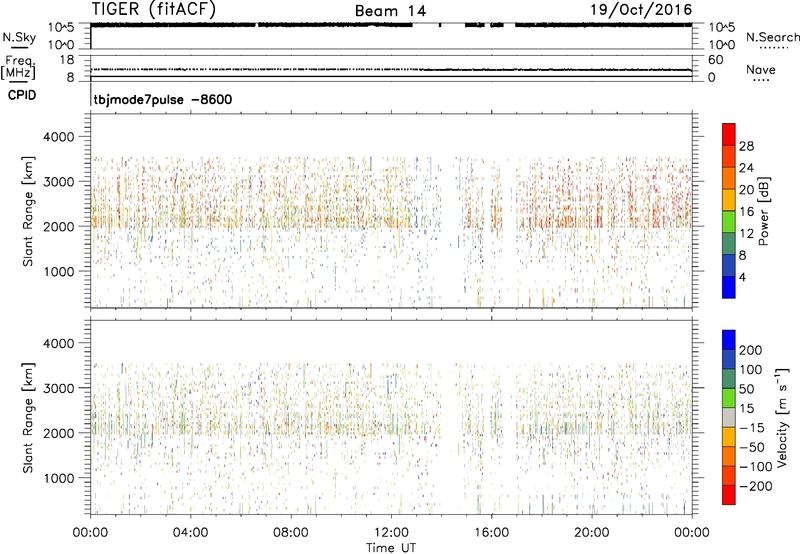Click the "-100" velocity color bar label
800x554 pixels.
pyautogui.click(x=756, y=467)
